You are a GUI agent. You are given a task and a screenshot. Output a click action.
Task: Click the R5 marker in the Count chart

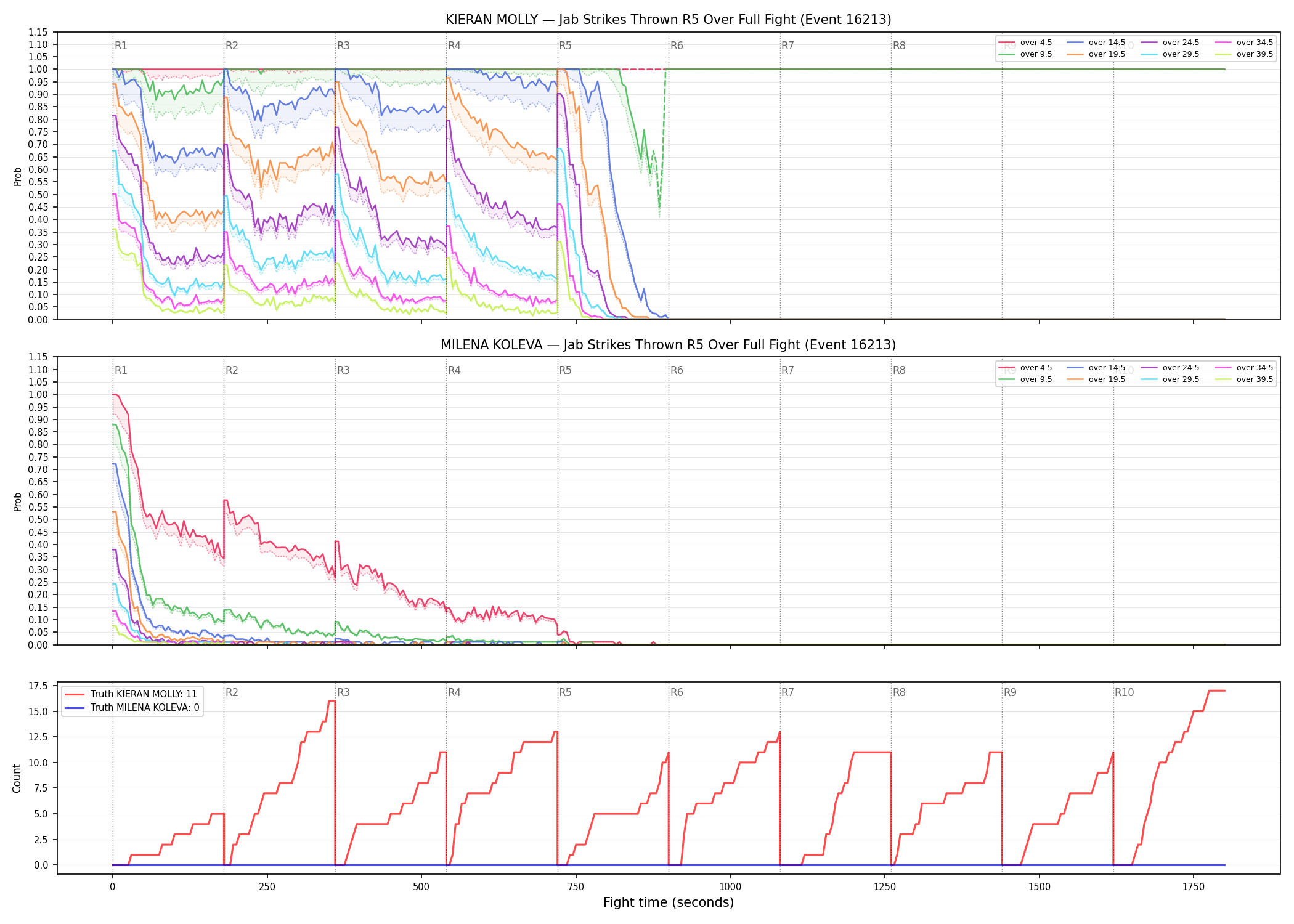click(565, 692)
